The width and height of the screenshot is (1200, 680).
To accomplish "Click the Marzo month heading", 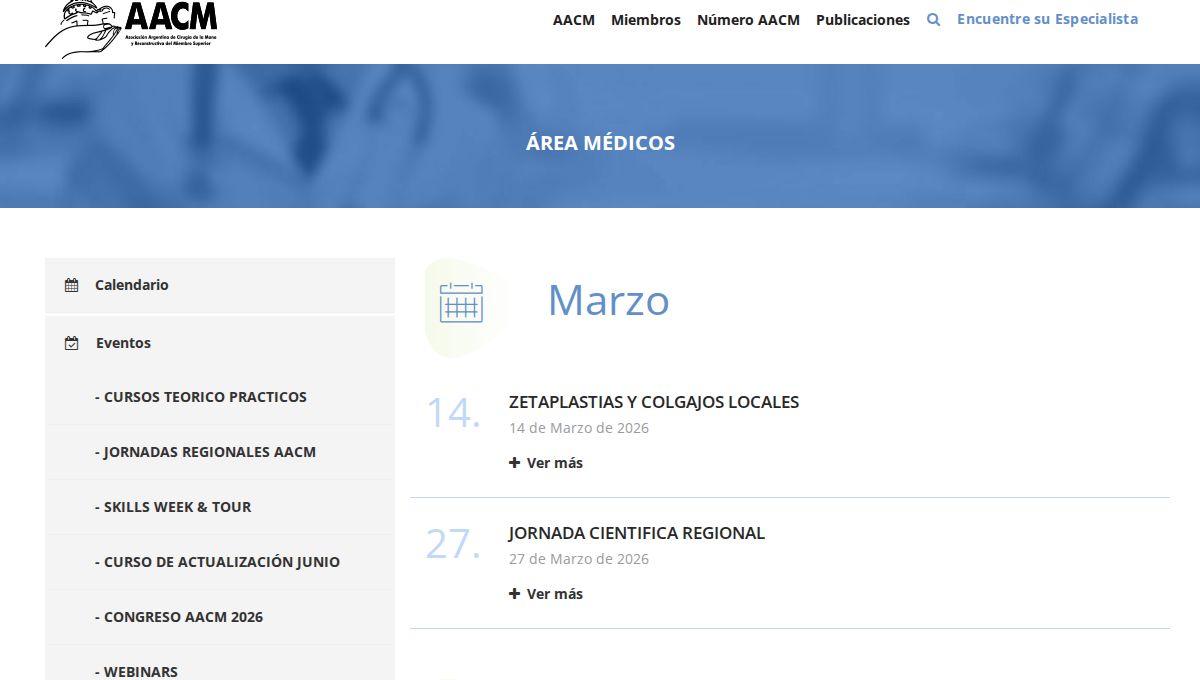I will [x=608, y=301].
